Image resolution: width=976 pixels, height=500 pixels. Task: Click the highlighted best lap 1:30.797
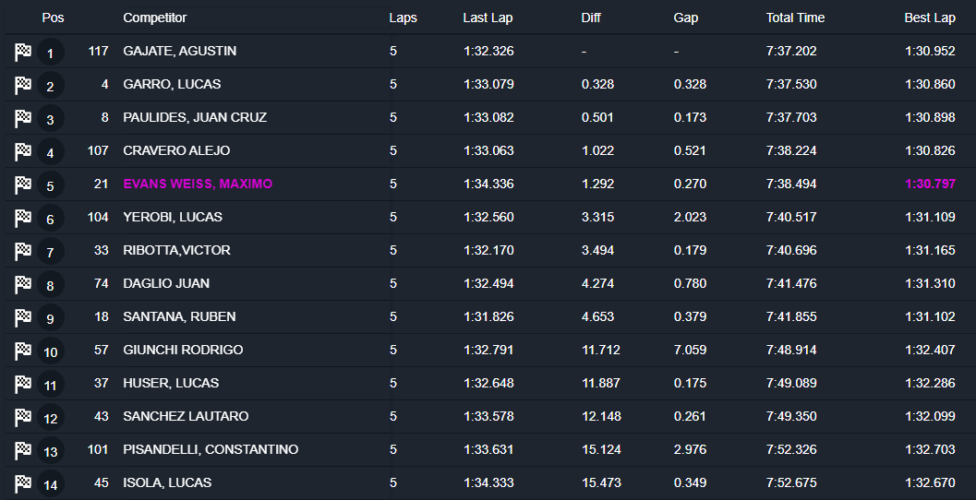coord(928,184)
